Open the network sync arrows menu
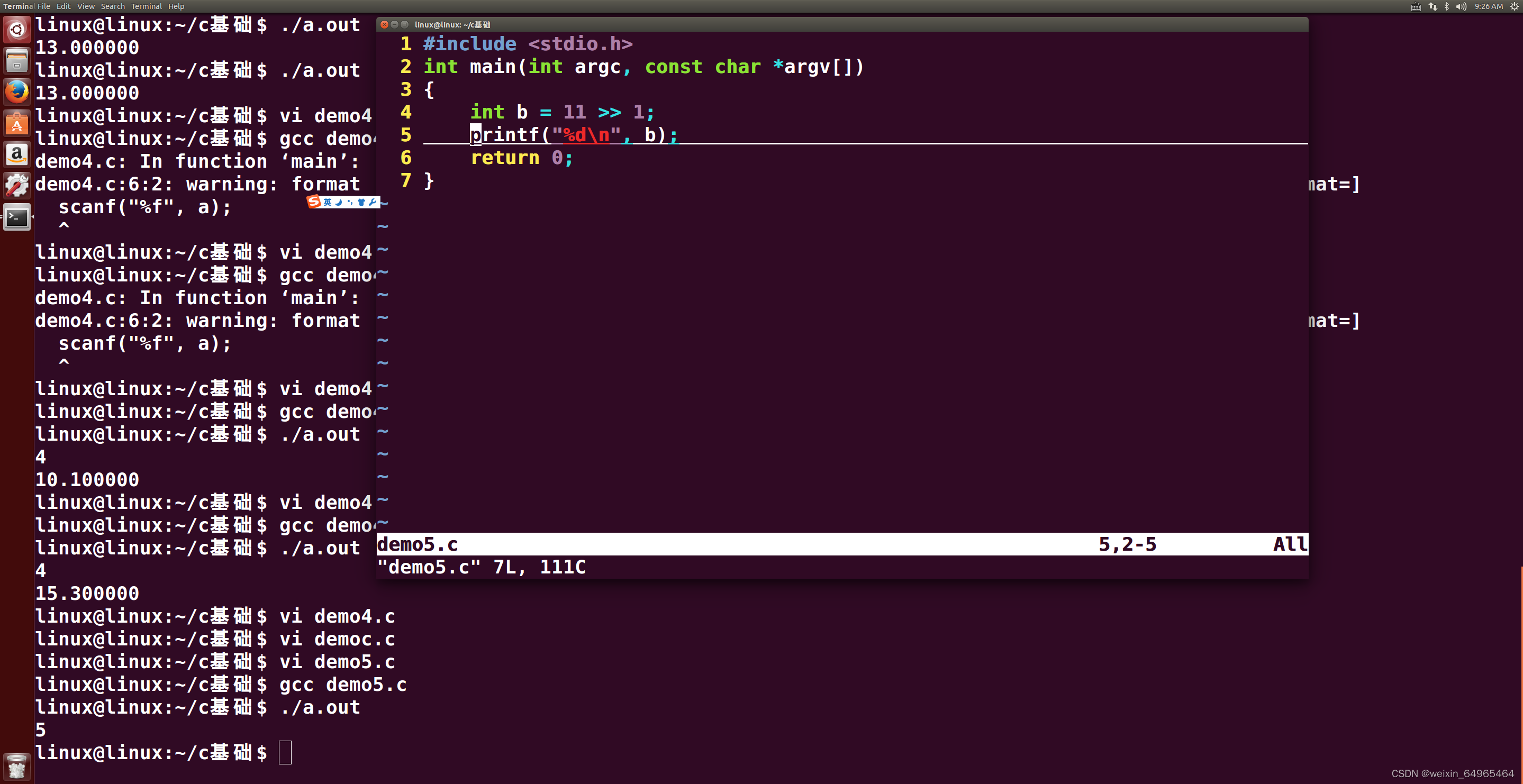1523x784 pixels. 1433,6
